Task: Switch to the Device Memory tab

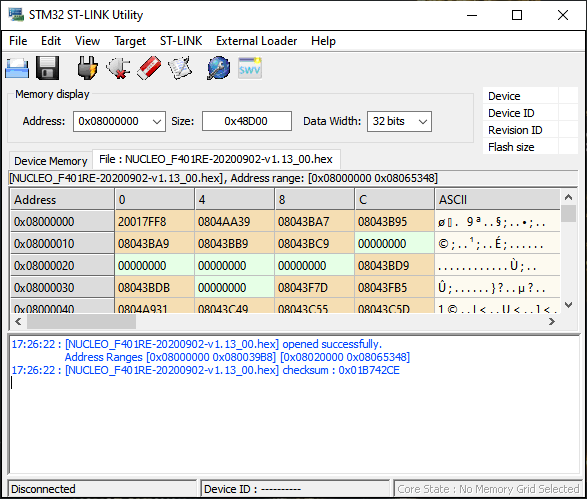Action: click(51, 161)
